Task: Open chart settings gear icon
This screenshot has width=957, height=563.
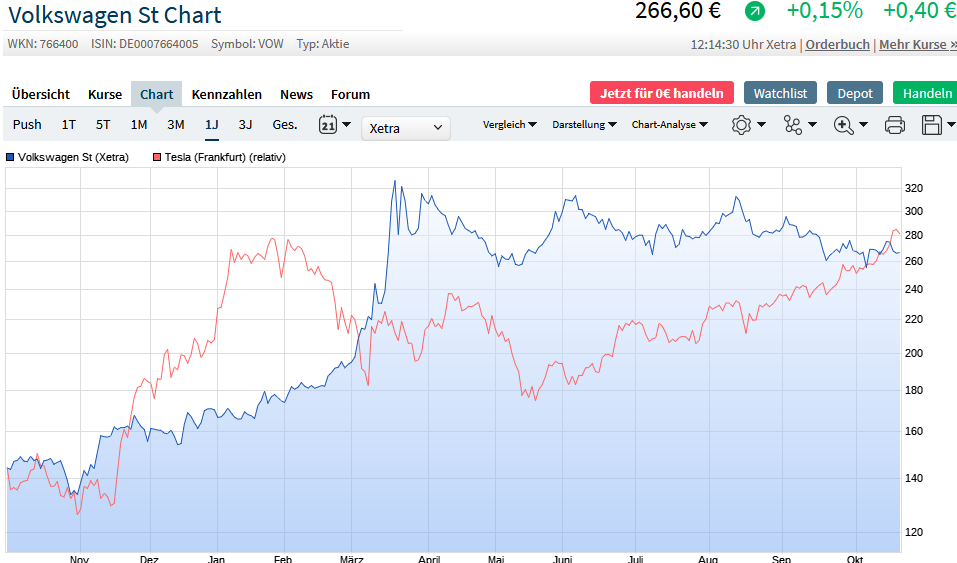Action: 741,125
